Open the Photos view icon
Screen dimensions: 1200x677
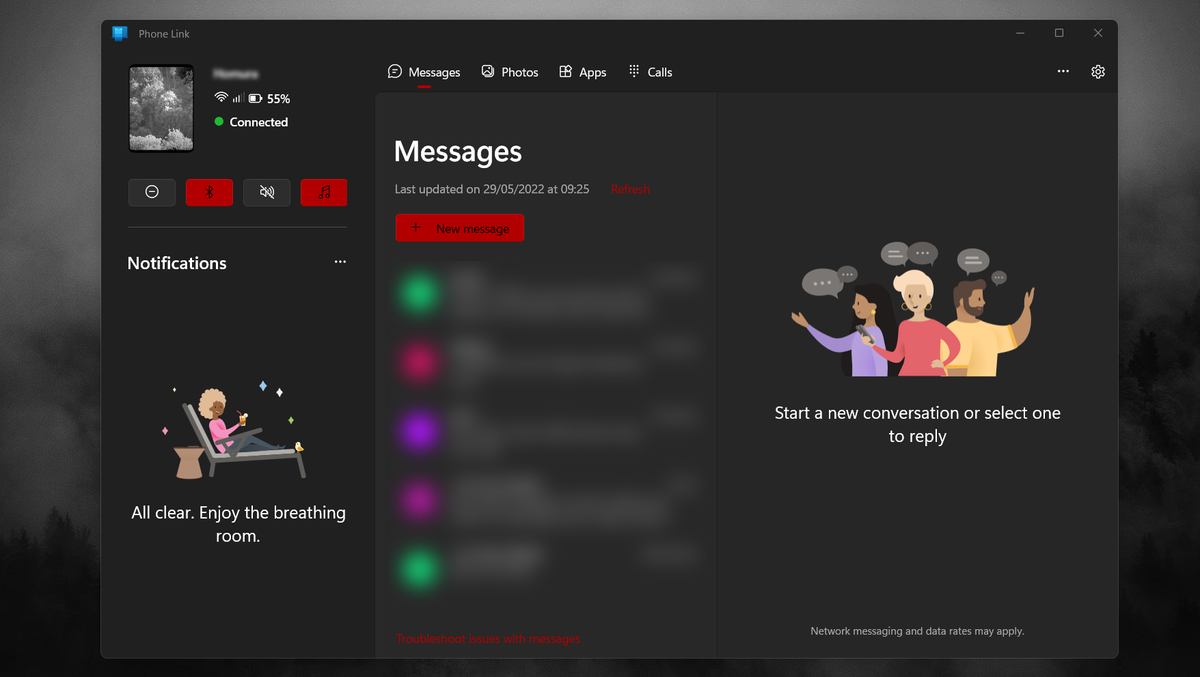click(487, 71)
